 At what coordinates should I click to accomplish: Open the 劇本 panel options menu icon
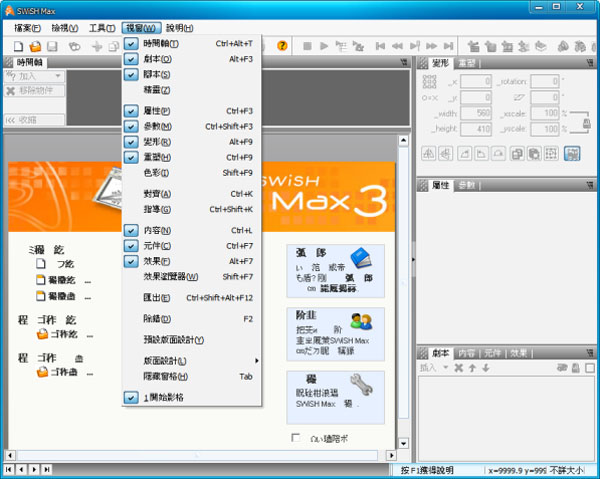point(590,353)
